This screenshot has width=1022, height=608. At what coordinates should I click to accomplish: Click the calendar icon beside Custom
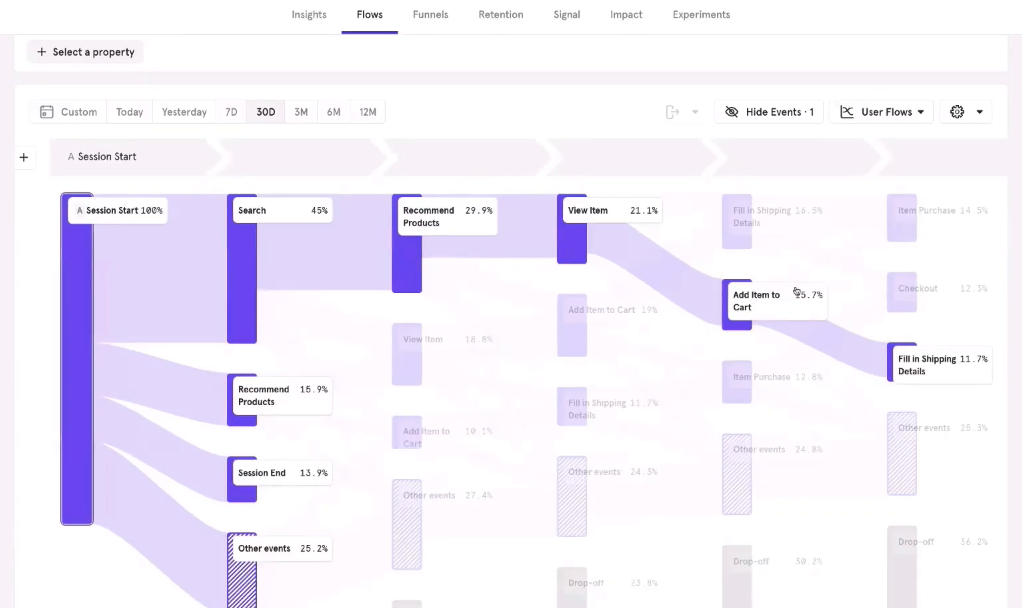46,112
